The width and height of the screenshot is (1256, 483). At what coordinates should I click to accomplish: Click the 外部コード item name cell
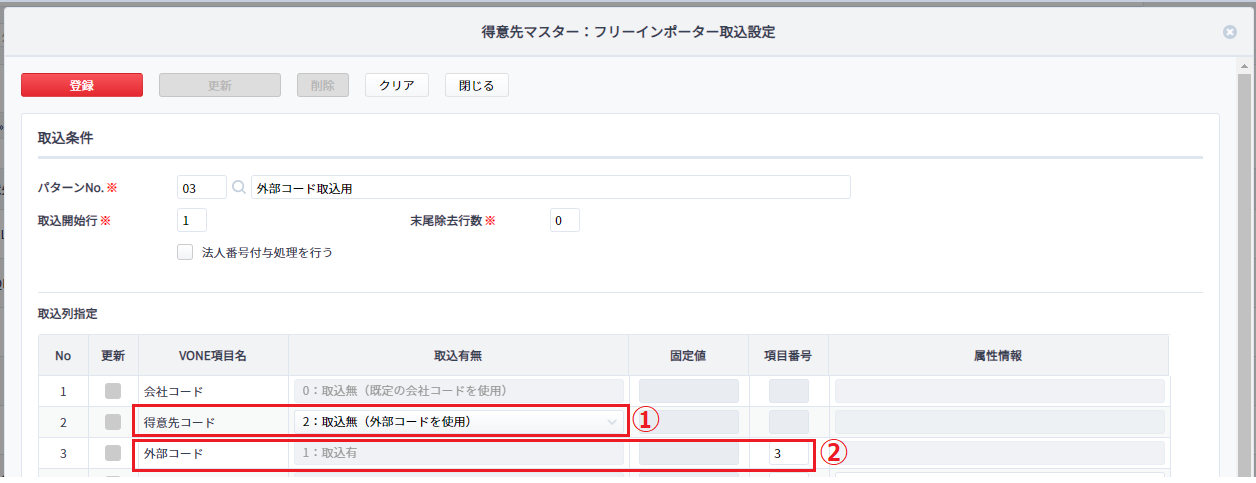tap(214, 454)
